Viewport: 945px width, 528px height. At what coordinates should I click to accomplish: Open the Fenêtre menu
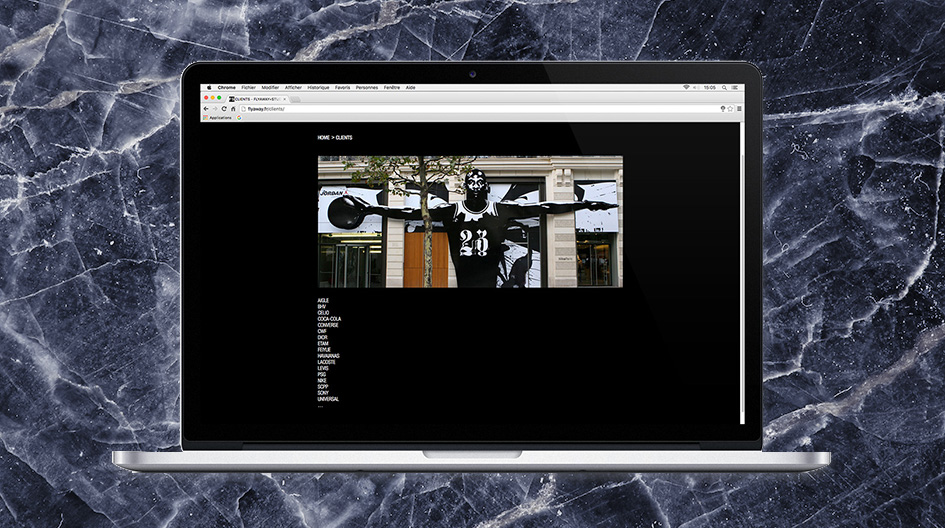click(x=392, y=87)
